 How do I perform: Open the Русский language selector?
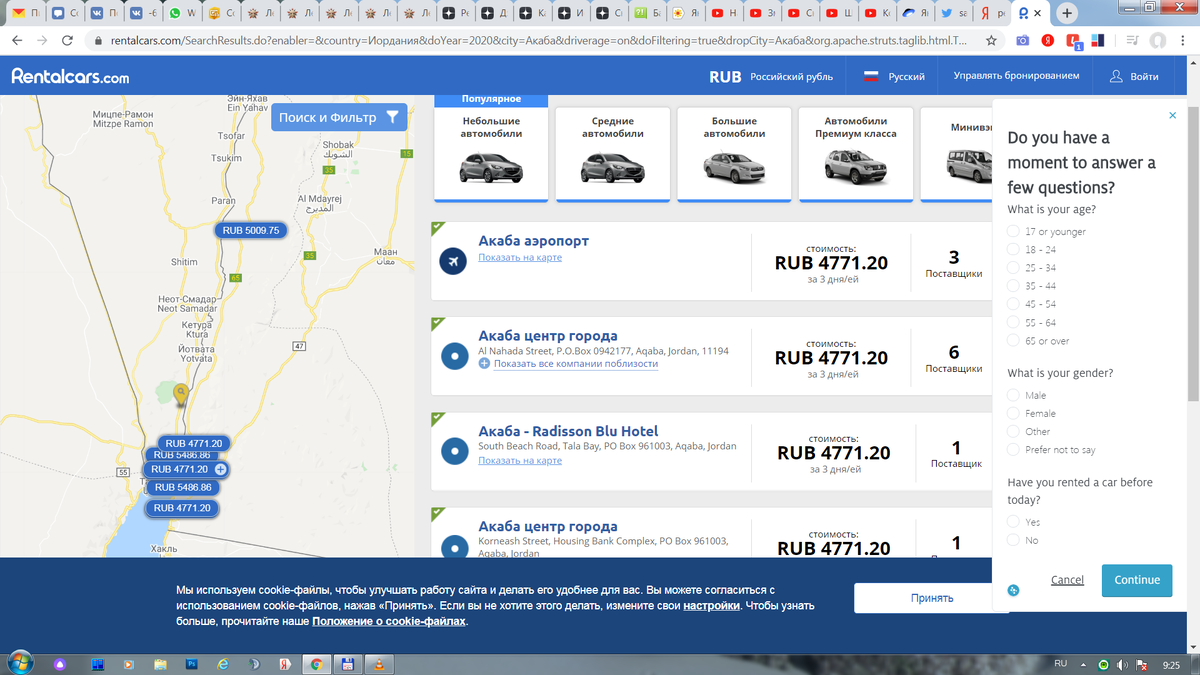point(894,76)
